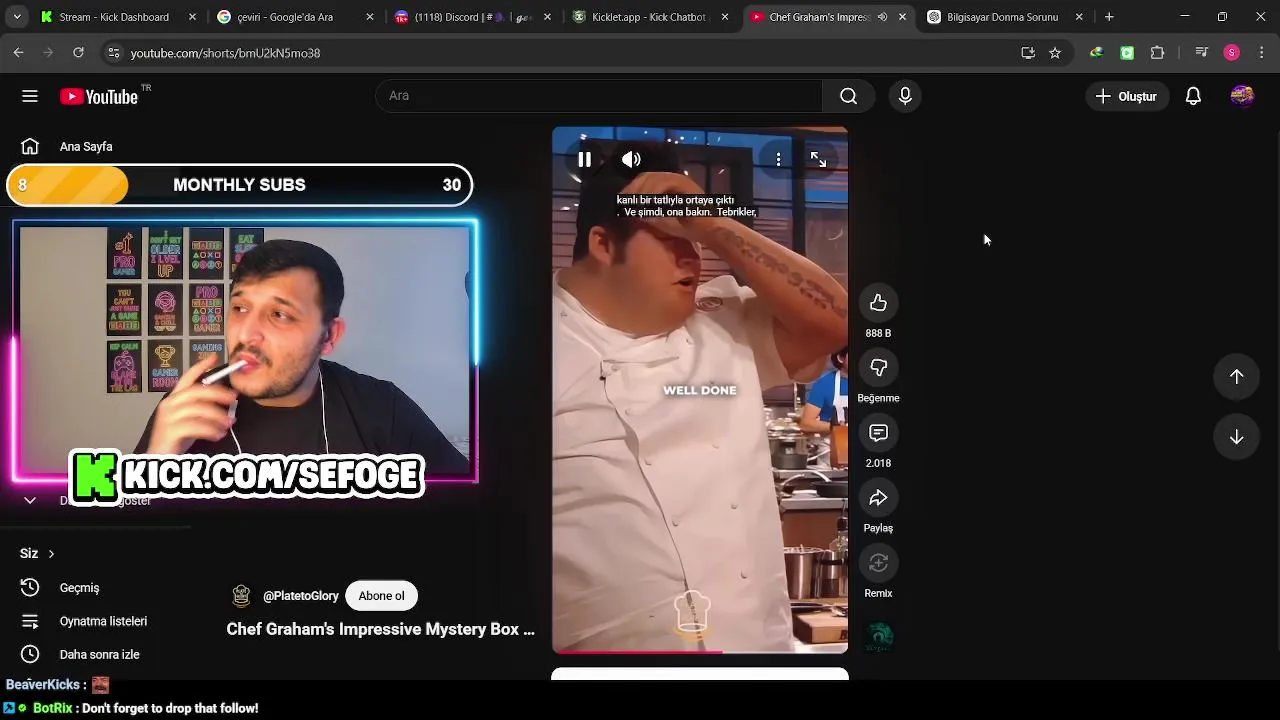The height and width of the screenshot is (720, 1280).
Task: Open the PlatetoGlory channel avatar
Action: [x=241, y=596]
